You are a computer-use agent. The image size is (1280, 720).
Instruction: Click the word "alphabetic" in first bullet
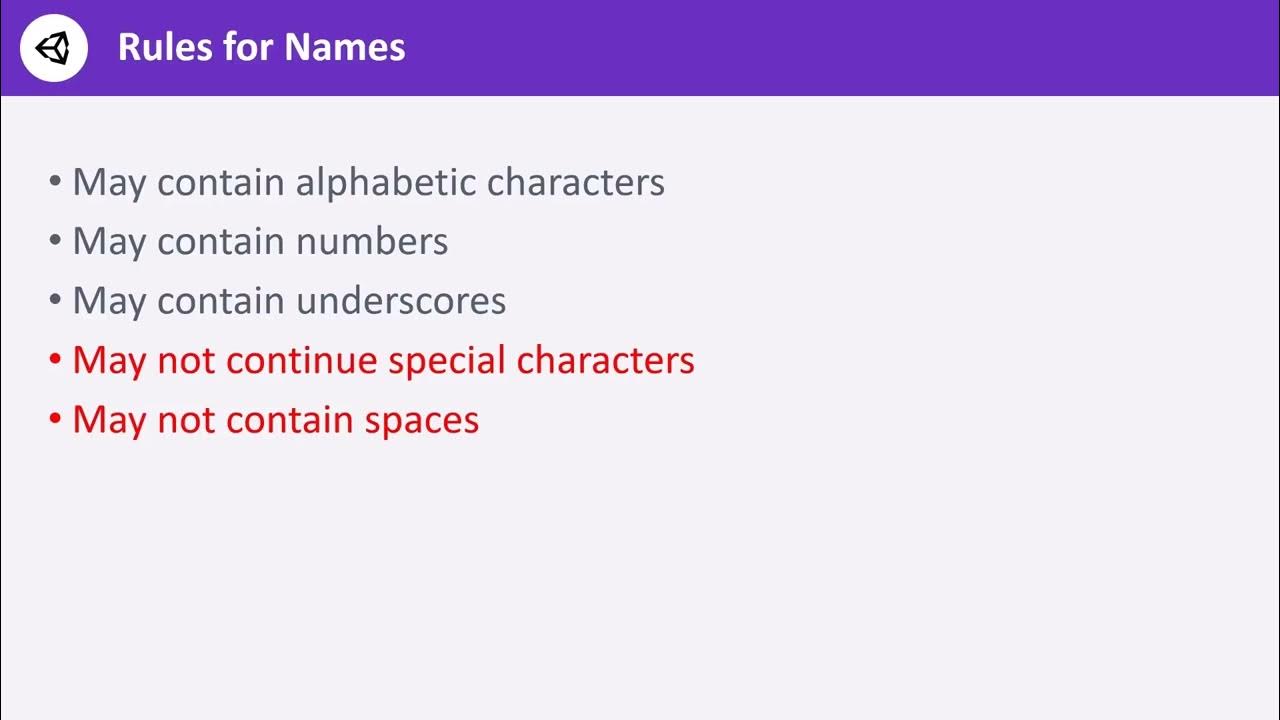[x=385, y=183]
